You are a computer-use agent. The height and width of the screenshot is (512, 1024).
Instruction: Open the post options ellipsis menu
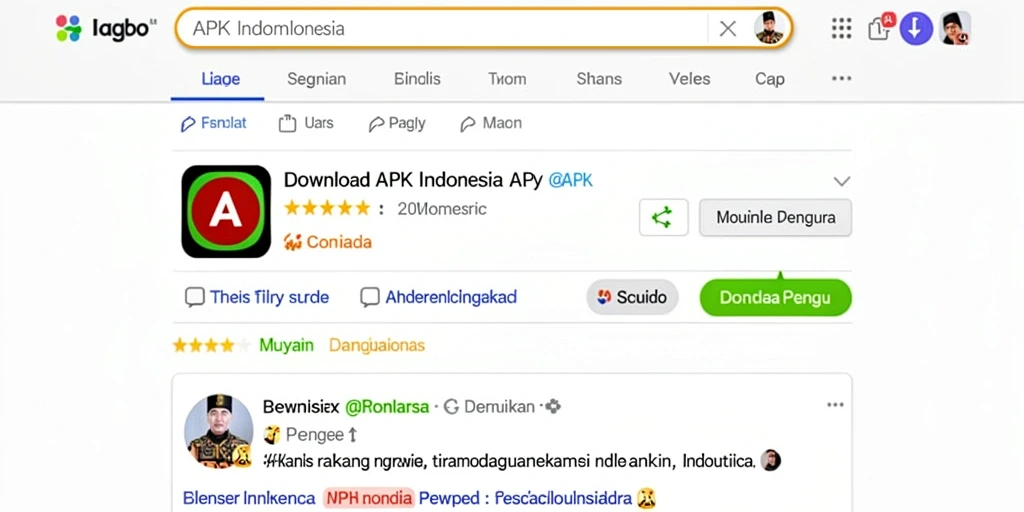[835, 405]
